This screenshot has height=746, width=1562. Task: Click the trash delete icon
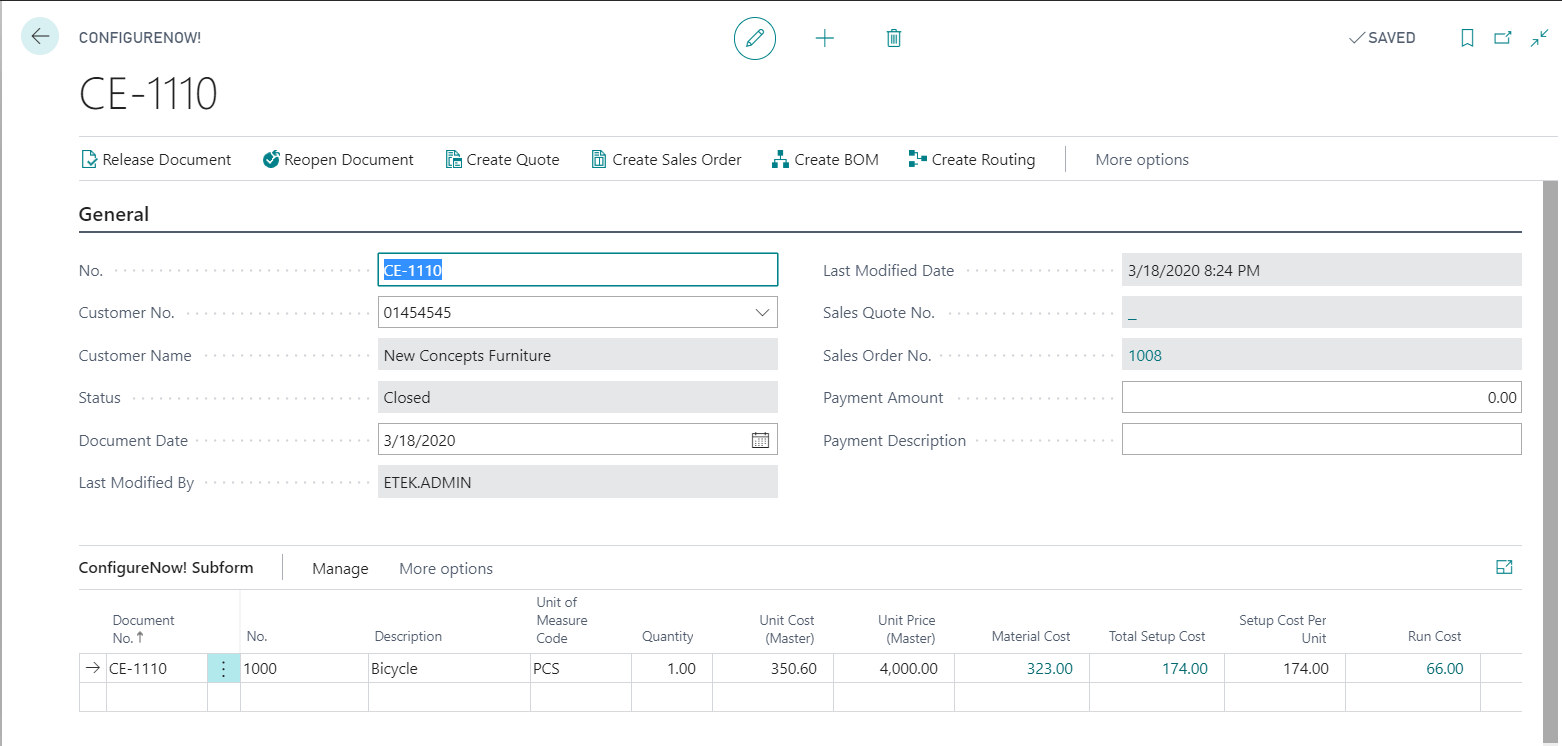894,38
